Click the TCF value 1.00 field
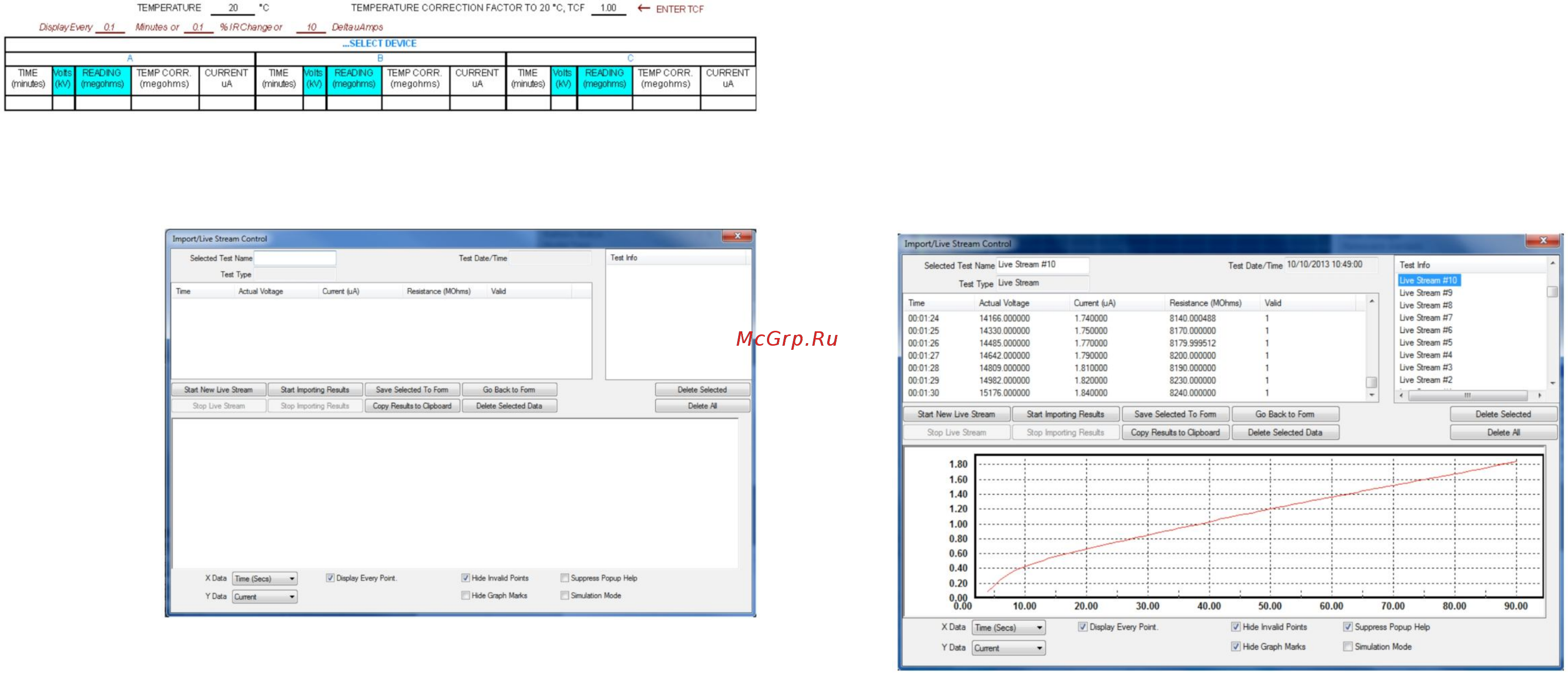Image resolution: width=1568 pixels, height=676 pixels. point(608,8)
